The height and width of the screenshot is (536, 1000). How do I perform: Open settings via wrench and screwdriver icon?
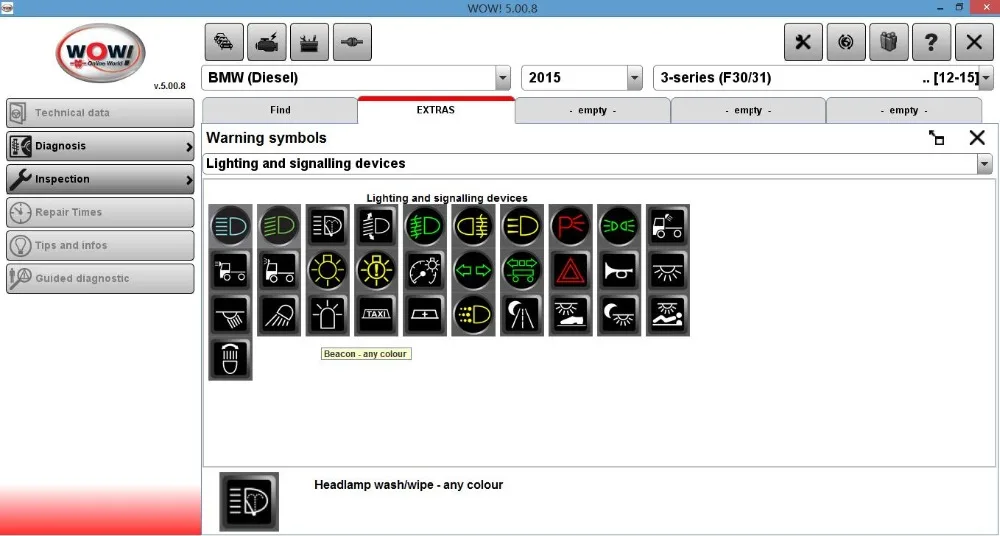[803, 42]
